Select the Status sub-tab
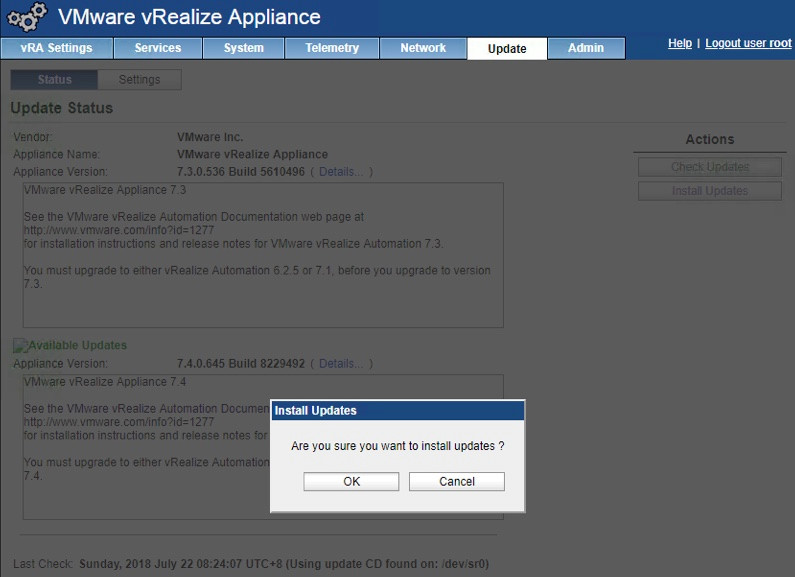 click(x=54, y=80)
